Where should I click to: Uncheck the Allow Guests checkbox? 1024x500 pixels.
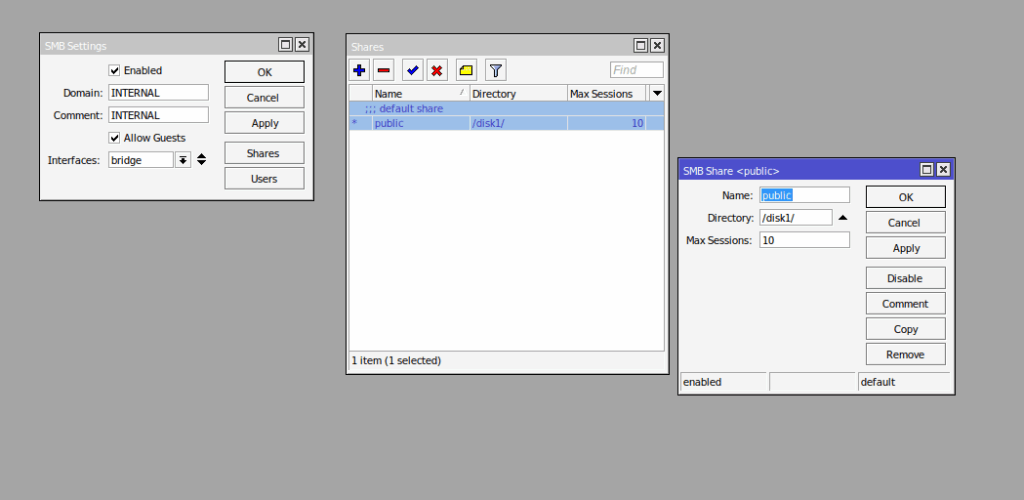(x=114, y=138)
